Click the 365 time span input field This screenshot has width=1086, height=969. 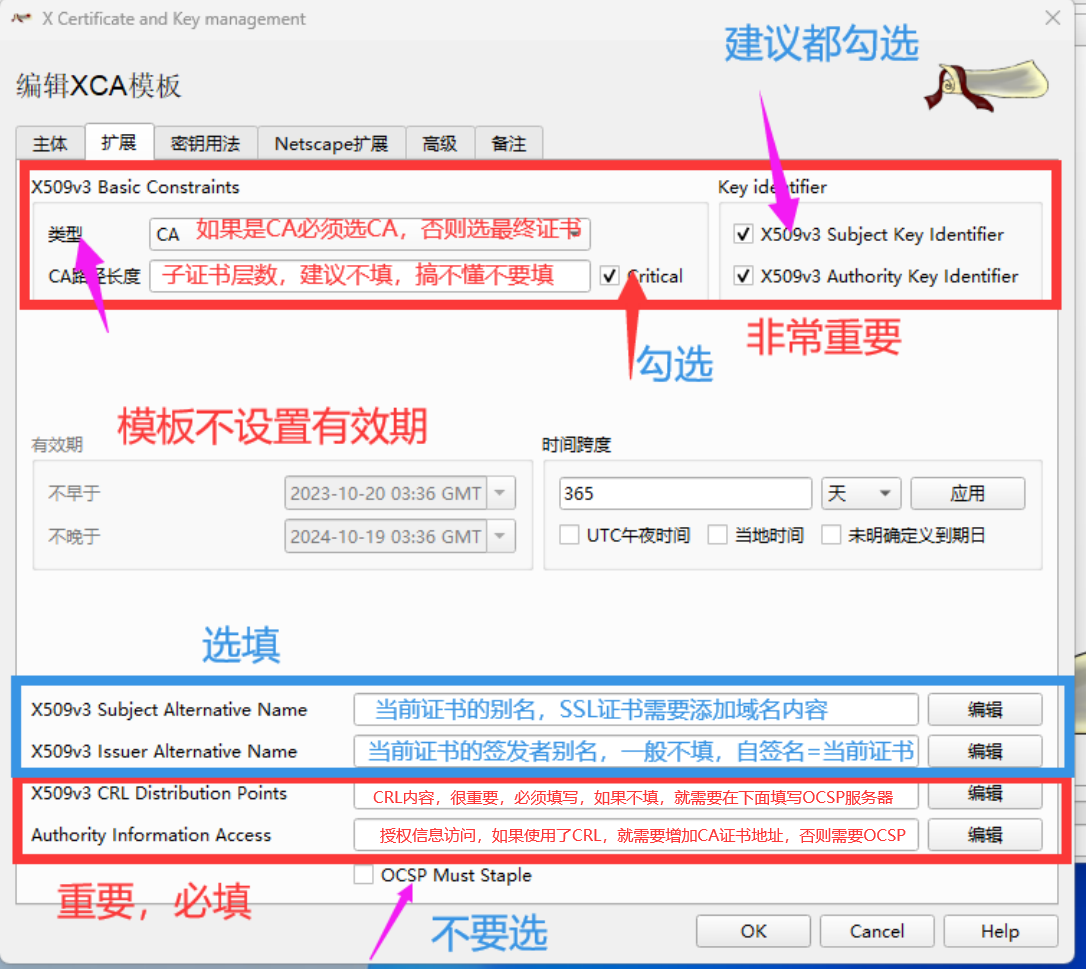click(x=684, y=493)
